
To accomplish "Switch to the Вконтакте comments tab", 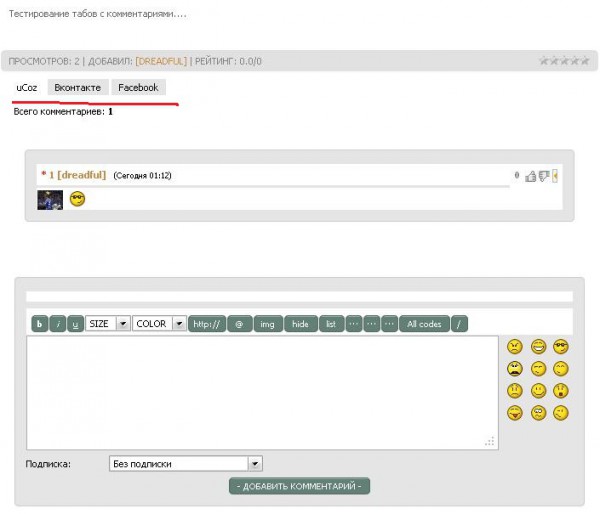I will point(78,88).
